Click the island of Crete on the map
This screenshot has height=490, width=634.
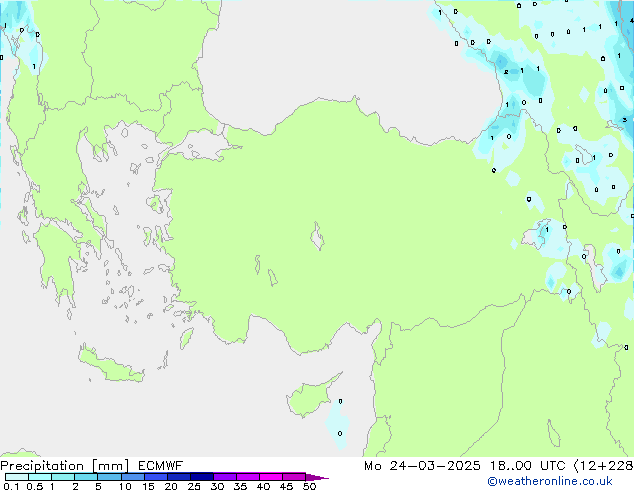click(109, 364)
